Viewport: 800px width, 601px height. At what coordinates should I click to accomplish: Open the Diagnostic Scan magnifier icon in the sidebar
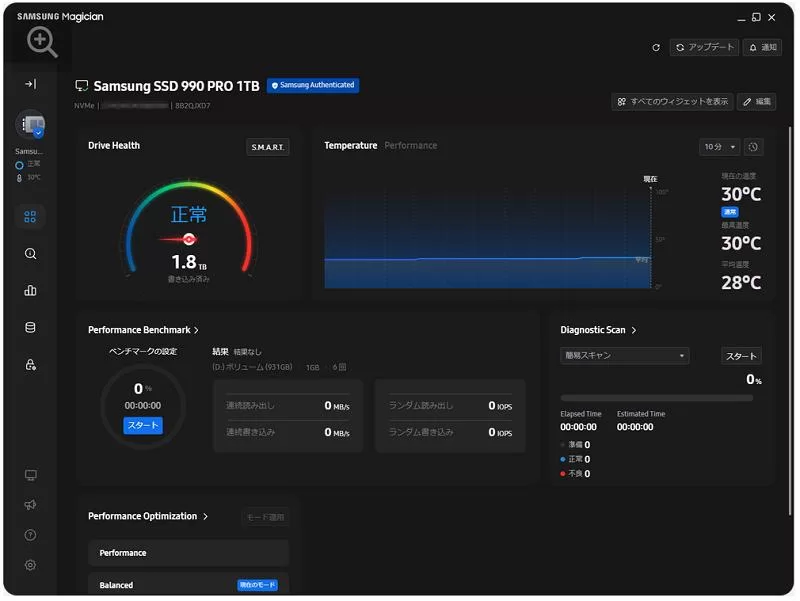coord(30,254)
